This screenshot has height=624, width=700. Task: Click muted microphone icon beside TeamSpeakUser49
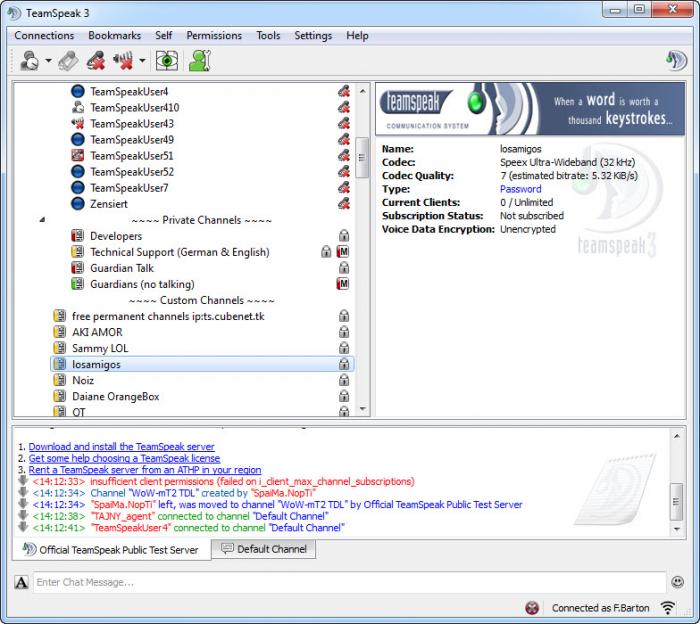[x=344, y=140]
